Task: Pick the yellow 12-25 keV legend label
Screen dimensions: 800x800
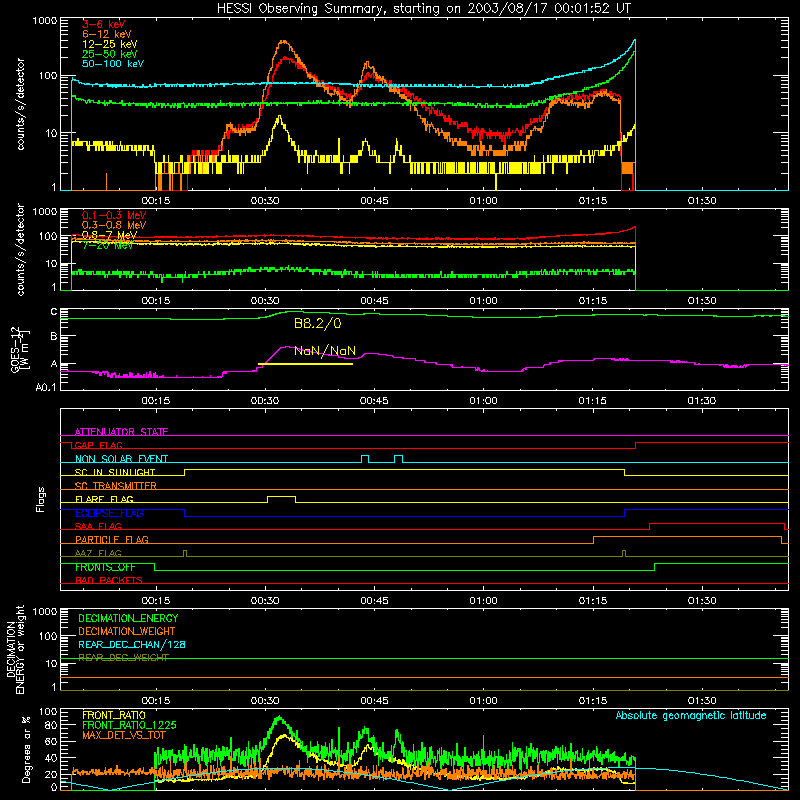Action: point(110,44)
